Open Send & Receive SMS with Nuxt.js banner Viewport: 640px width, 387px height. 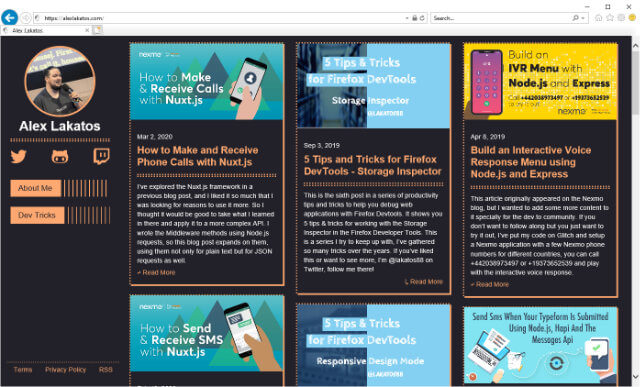pos(207,334)
